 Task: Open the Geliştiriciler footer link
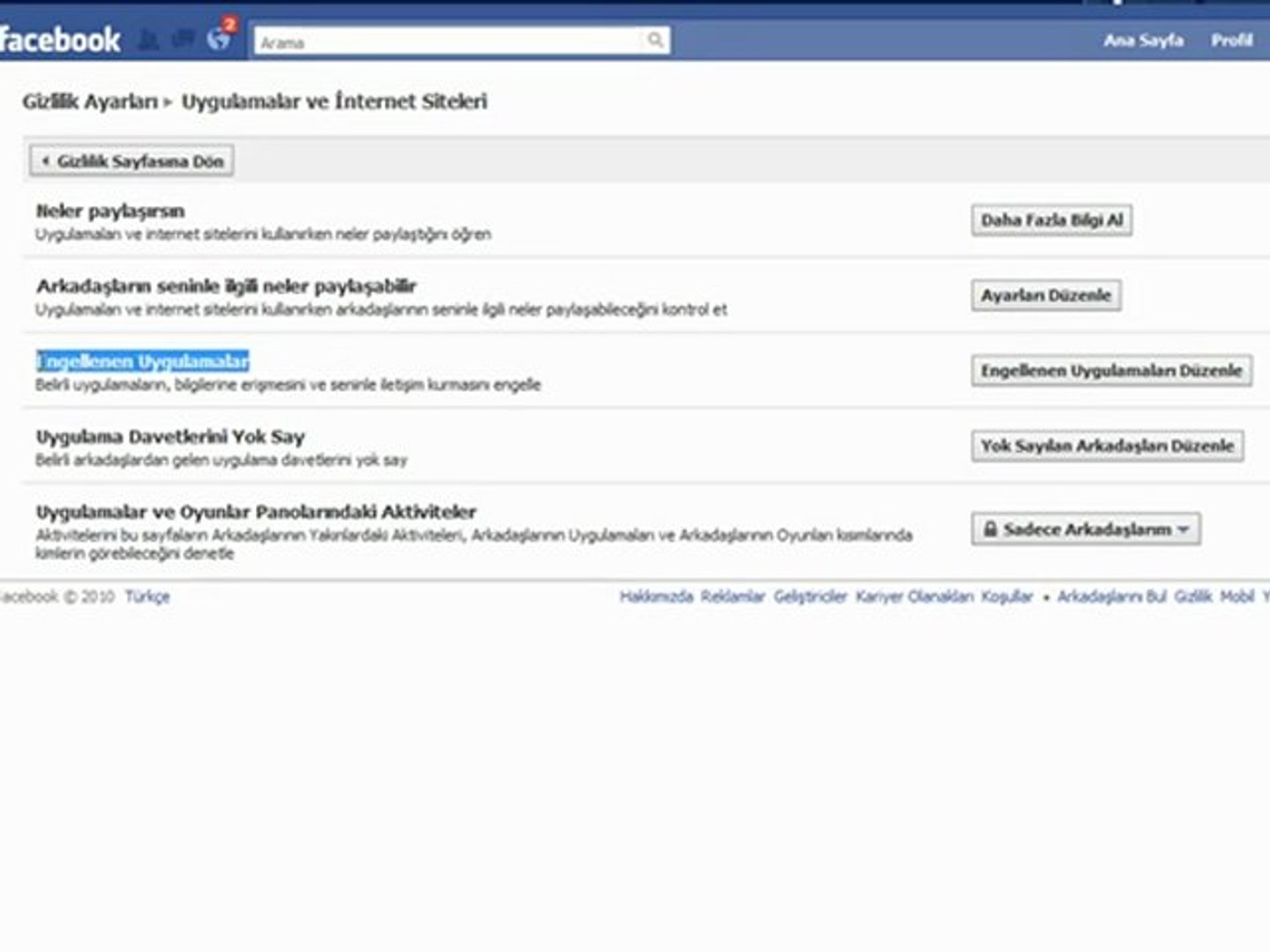811,597
